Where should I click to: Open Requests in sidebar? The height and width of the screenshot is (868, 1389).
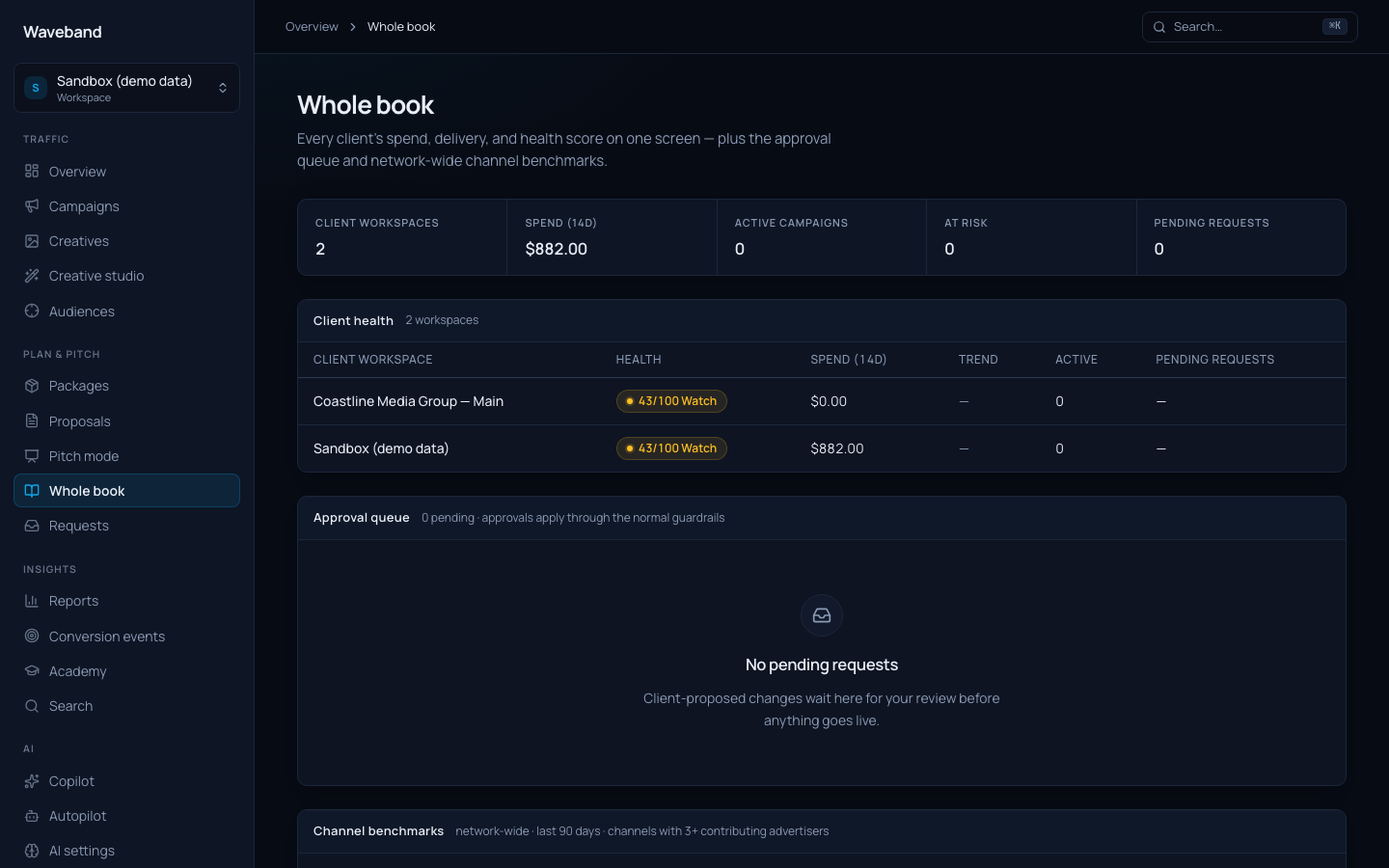(126, 526)
